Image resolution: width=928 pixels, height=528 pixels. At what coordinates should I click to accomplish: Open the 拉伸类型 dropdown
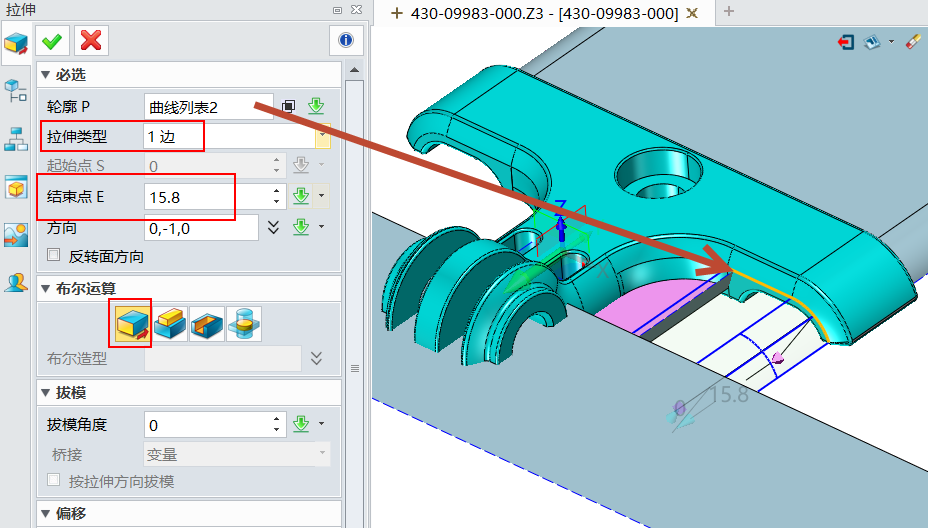tap(323, 136)
